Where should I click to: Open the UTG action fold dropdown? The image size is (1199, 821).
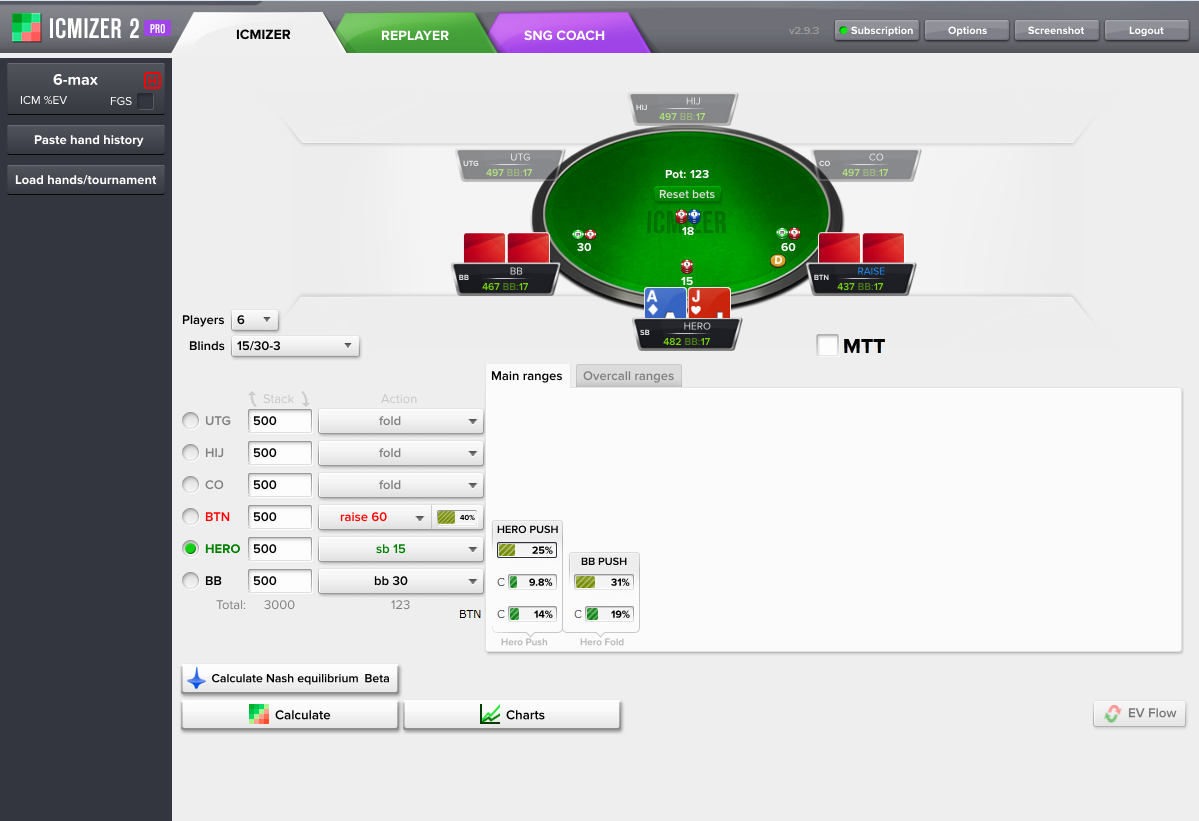point(401,420)
